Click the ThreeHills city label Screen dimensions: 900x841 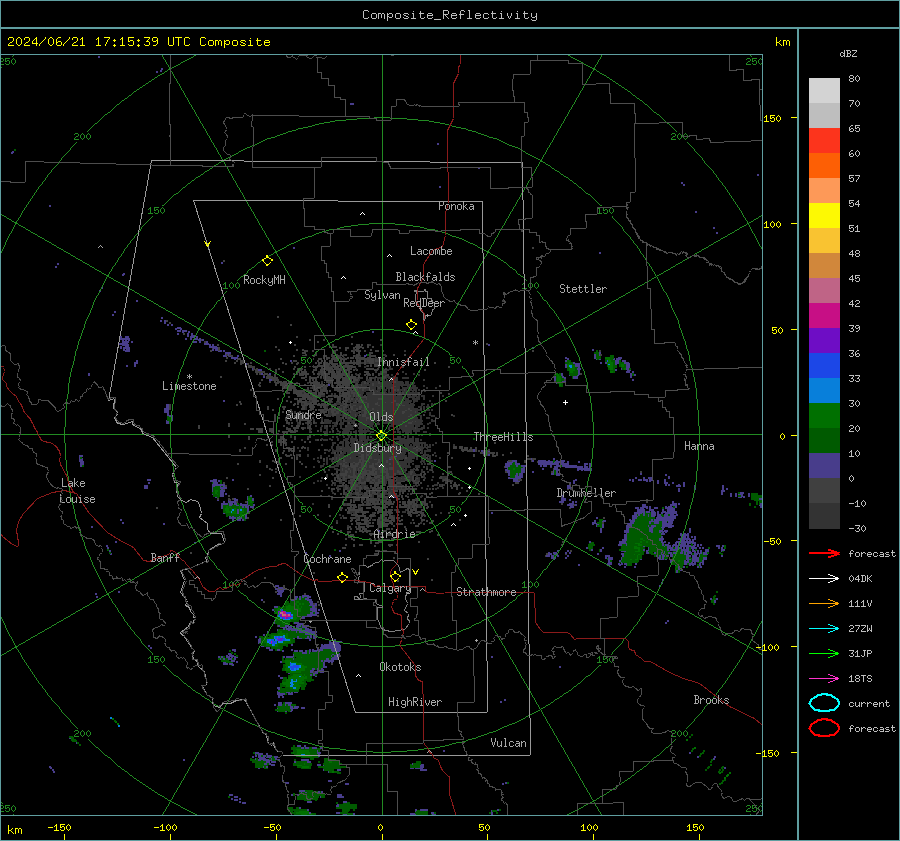tap(503, 437)
